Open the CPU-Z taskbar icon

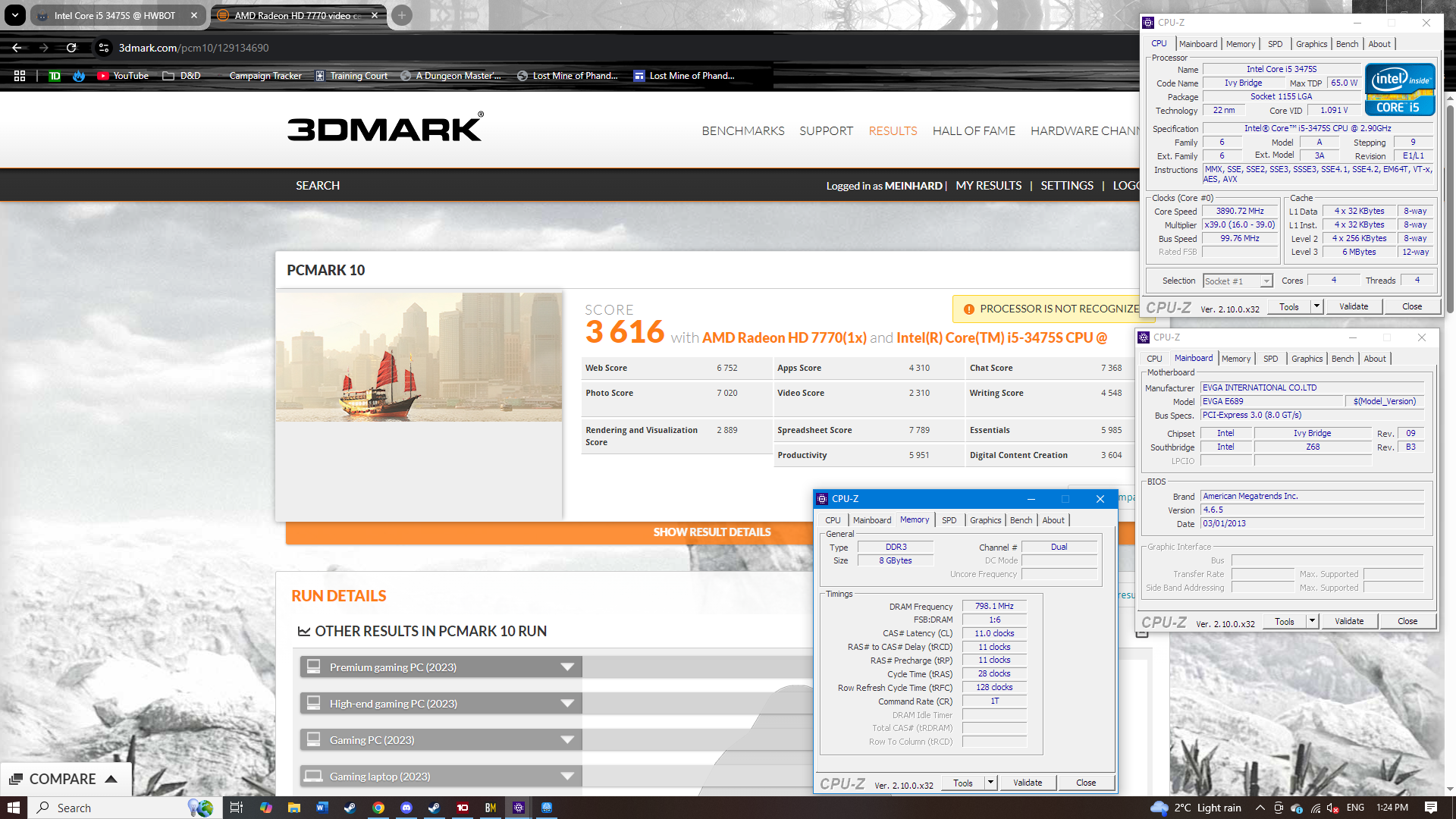coord(519,808)
